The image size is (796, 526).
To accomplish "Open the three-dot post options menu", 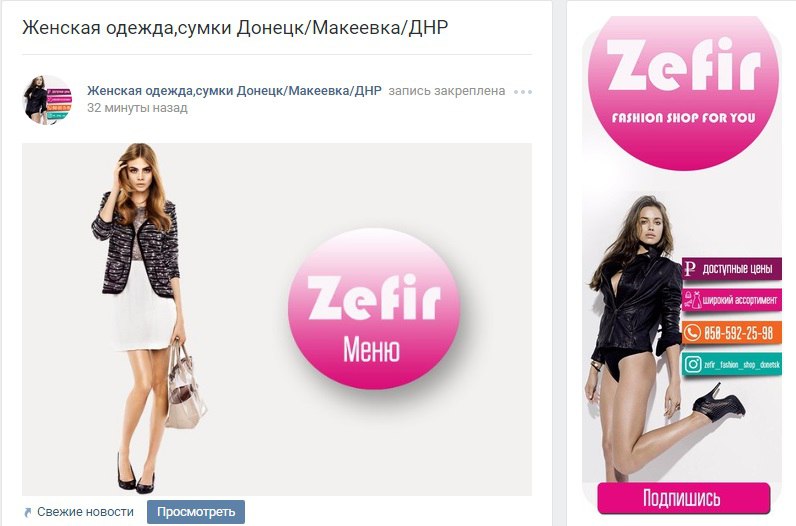I will coord(522,92).
